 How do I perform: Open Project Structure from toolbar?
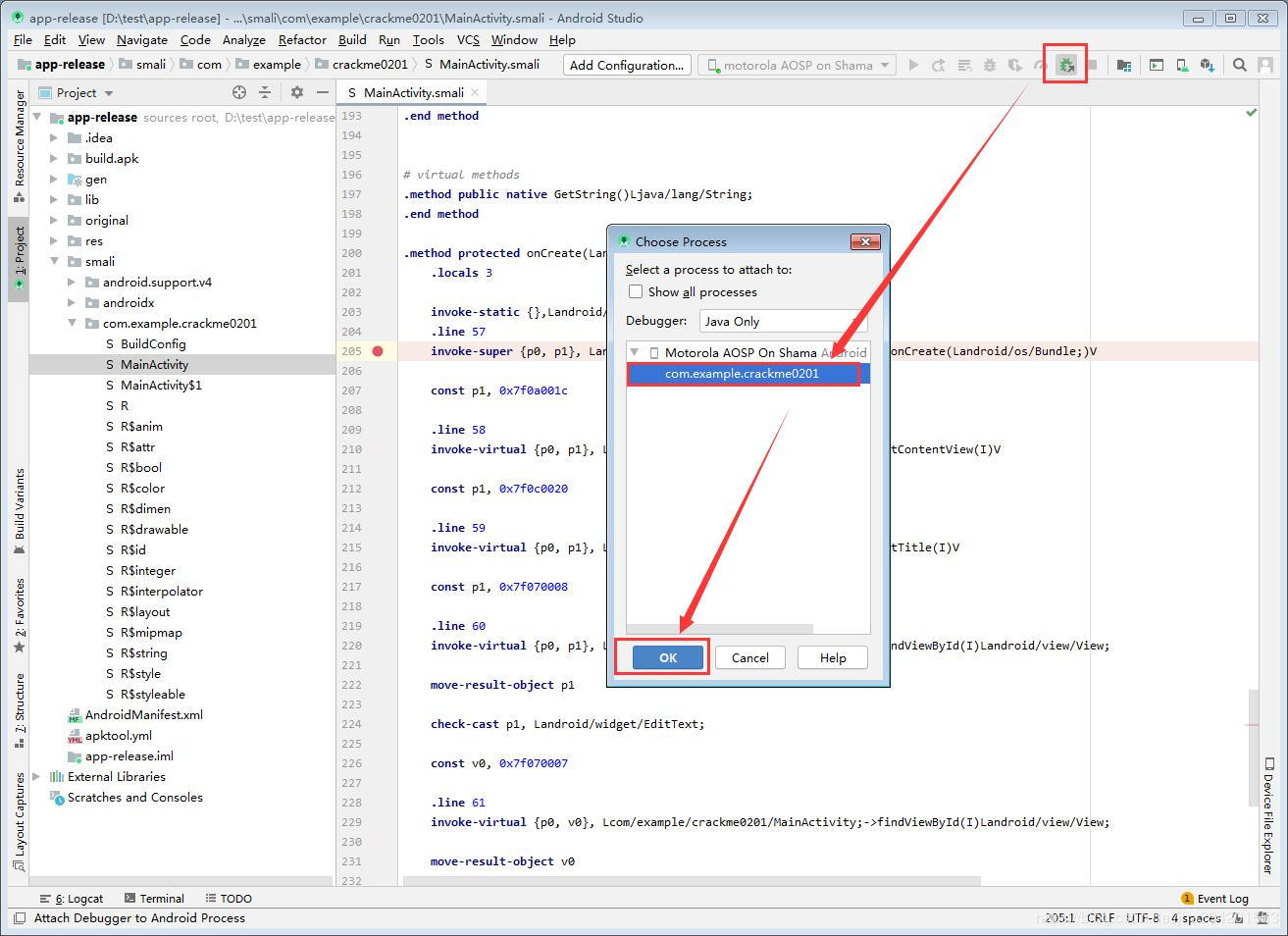point(1124,65)
